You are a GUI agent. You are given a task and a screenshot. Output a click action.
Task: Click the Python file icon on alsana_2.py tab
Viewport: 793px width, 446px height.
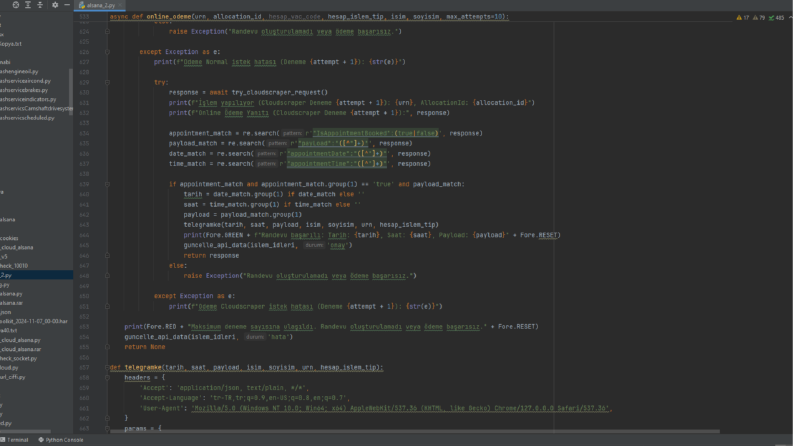click(x=82, y=5)
